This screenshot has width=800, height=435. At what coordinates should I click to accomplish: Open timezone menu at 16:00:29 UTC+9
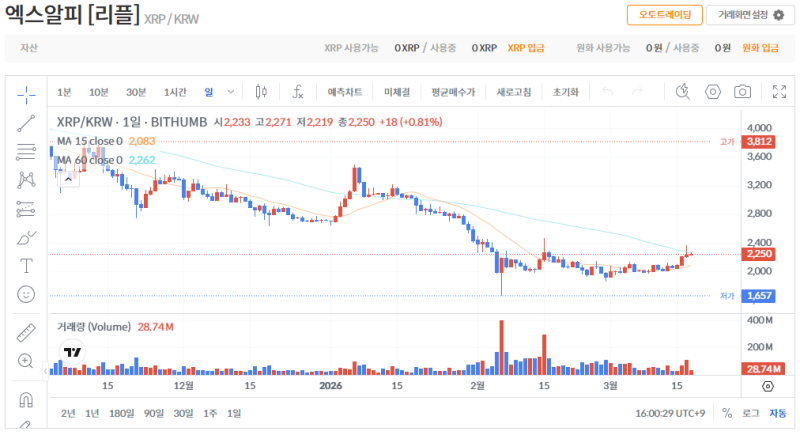coord(670,413)
